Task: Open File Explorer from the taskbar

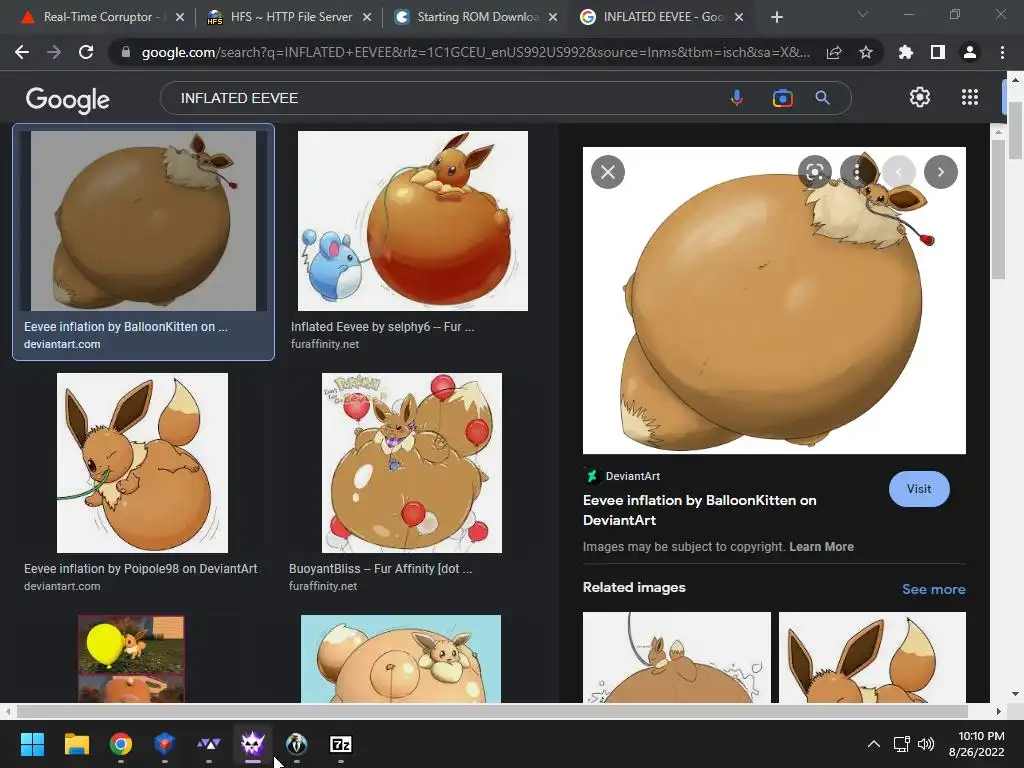Action: click(76, 744)
